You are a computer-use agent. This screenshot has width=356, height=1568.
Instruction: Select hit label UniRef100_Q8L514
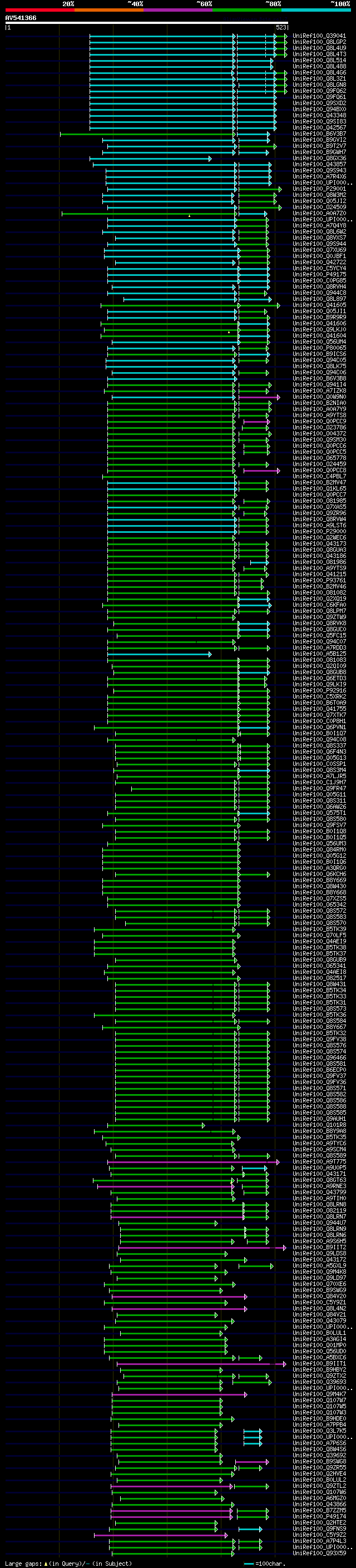319,60
